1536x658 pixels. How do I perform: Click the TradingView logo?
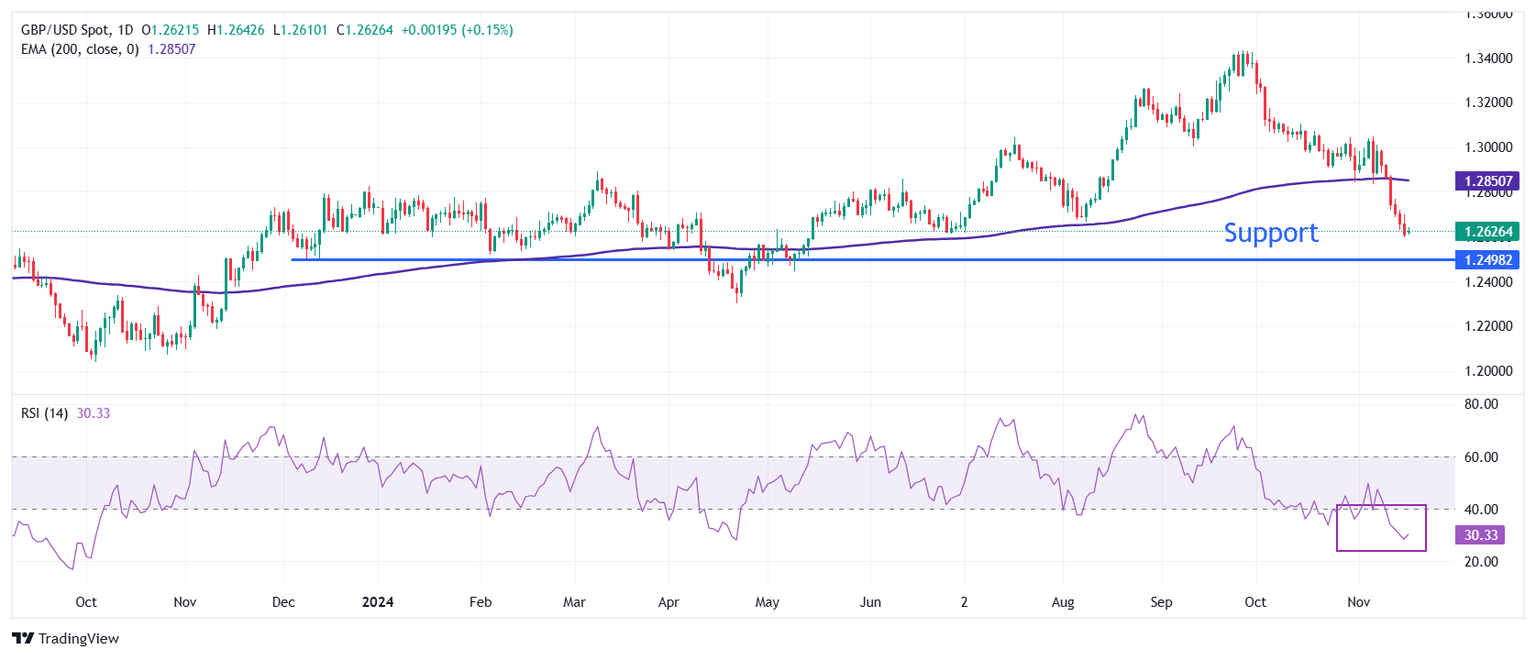pos(64,638)
